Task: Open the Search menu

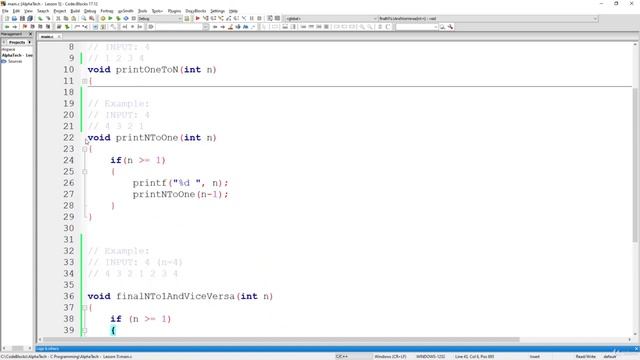Action: click(43, 11)
